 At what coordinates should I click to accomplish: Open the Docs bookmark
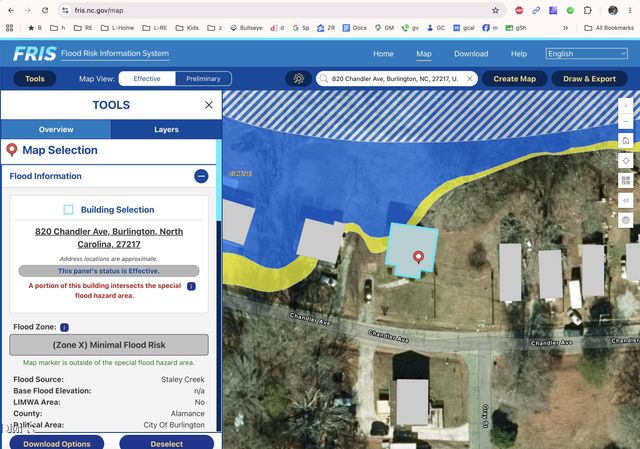tap(354, 28)
